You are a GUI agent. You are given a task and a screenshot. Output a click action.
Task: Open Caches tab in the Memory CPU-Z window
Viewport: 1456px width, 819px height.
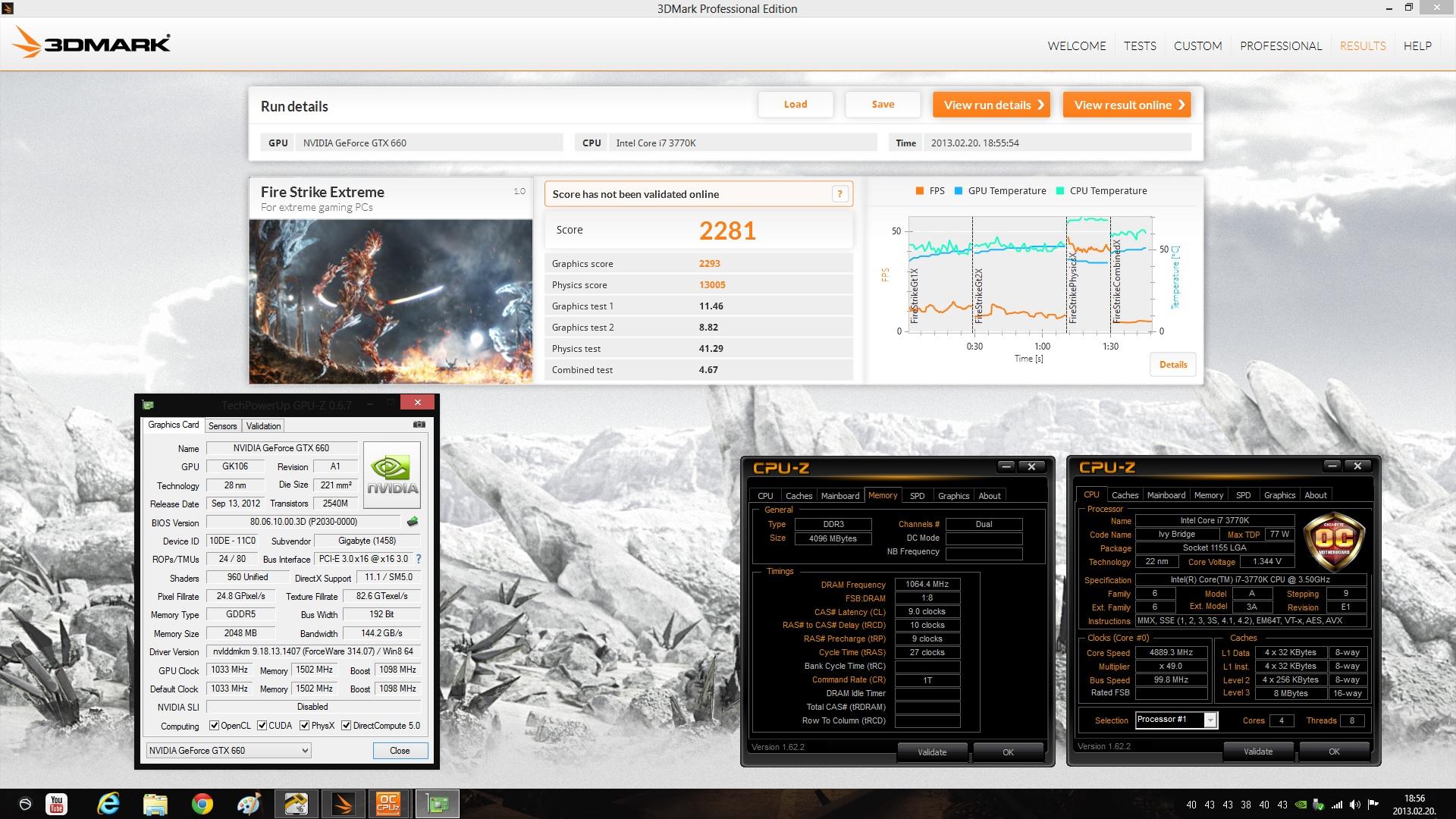799,496
